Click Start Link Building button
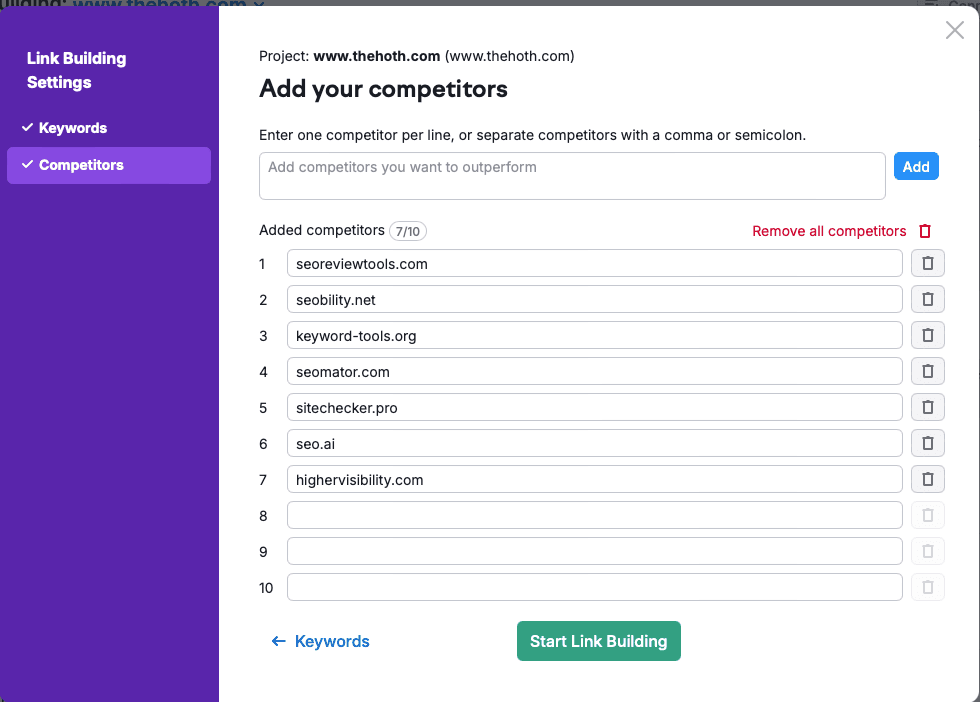980x702 pixels. [598, 641]
